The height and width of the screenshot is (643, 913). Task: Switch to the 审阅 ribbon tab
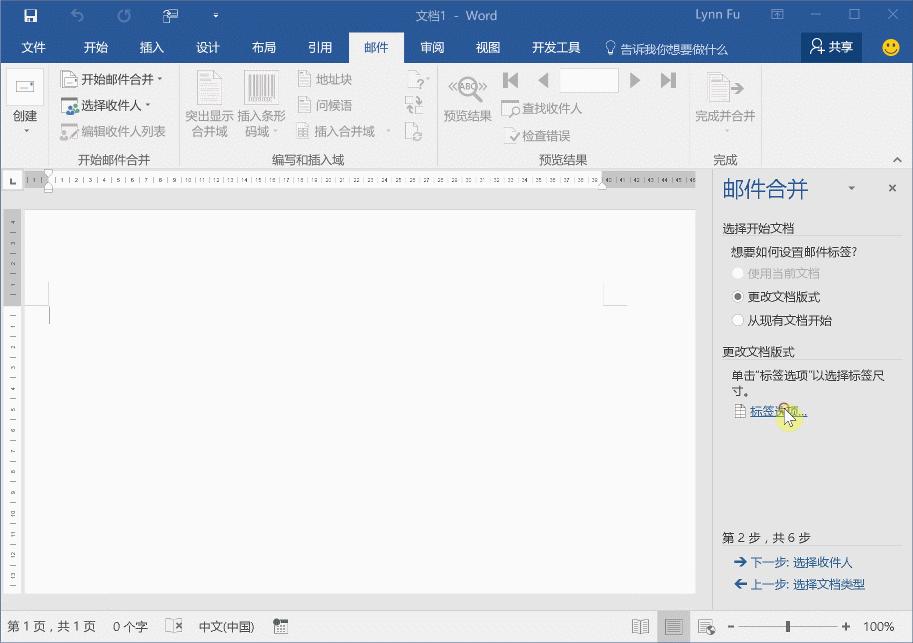coord(431,46)
